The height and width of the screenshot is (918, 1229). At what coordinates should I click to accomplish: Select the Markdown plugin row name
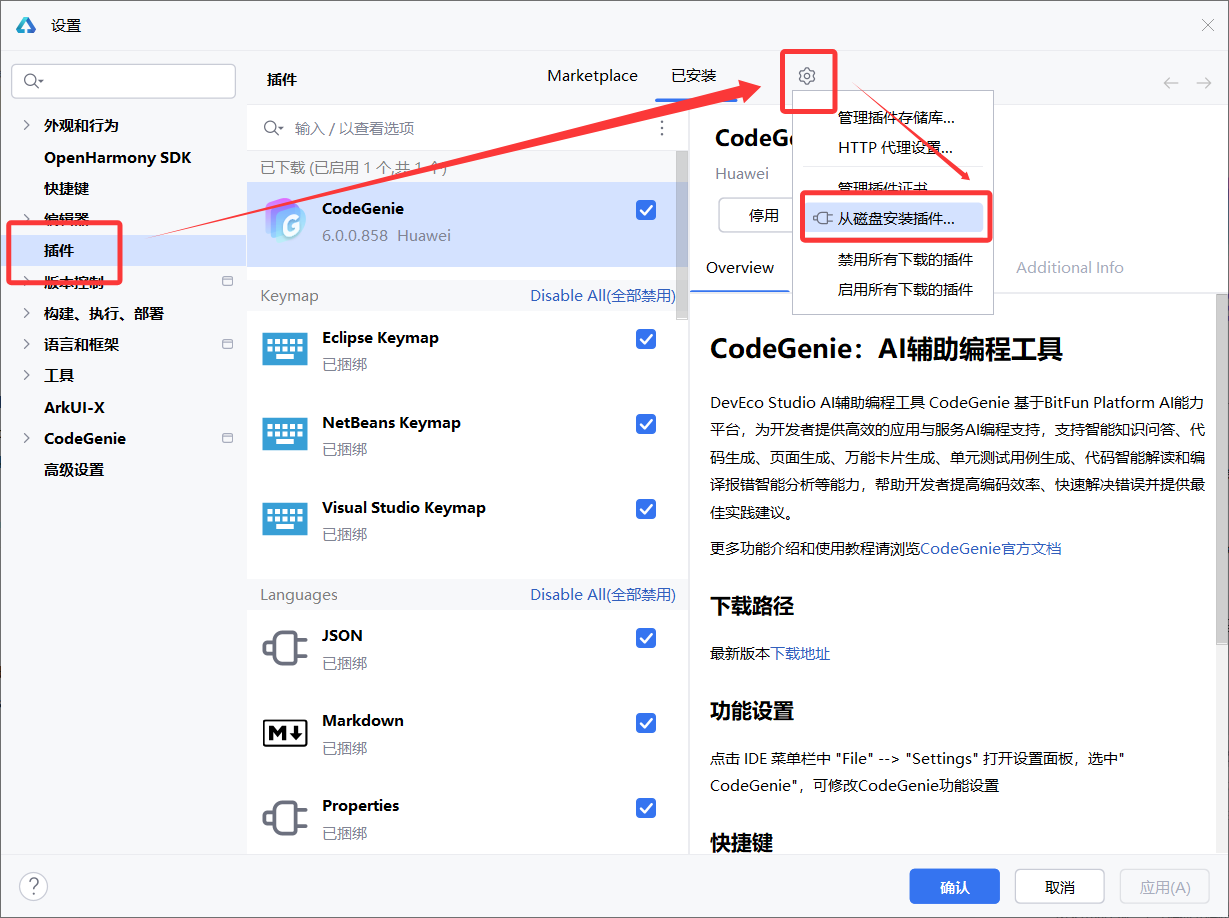pyautogui.click(x=363, y=721)
